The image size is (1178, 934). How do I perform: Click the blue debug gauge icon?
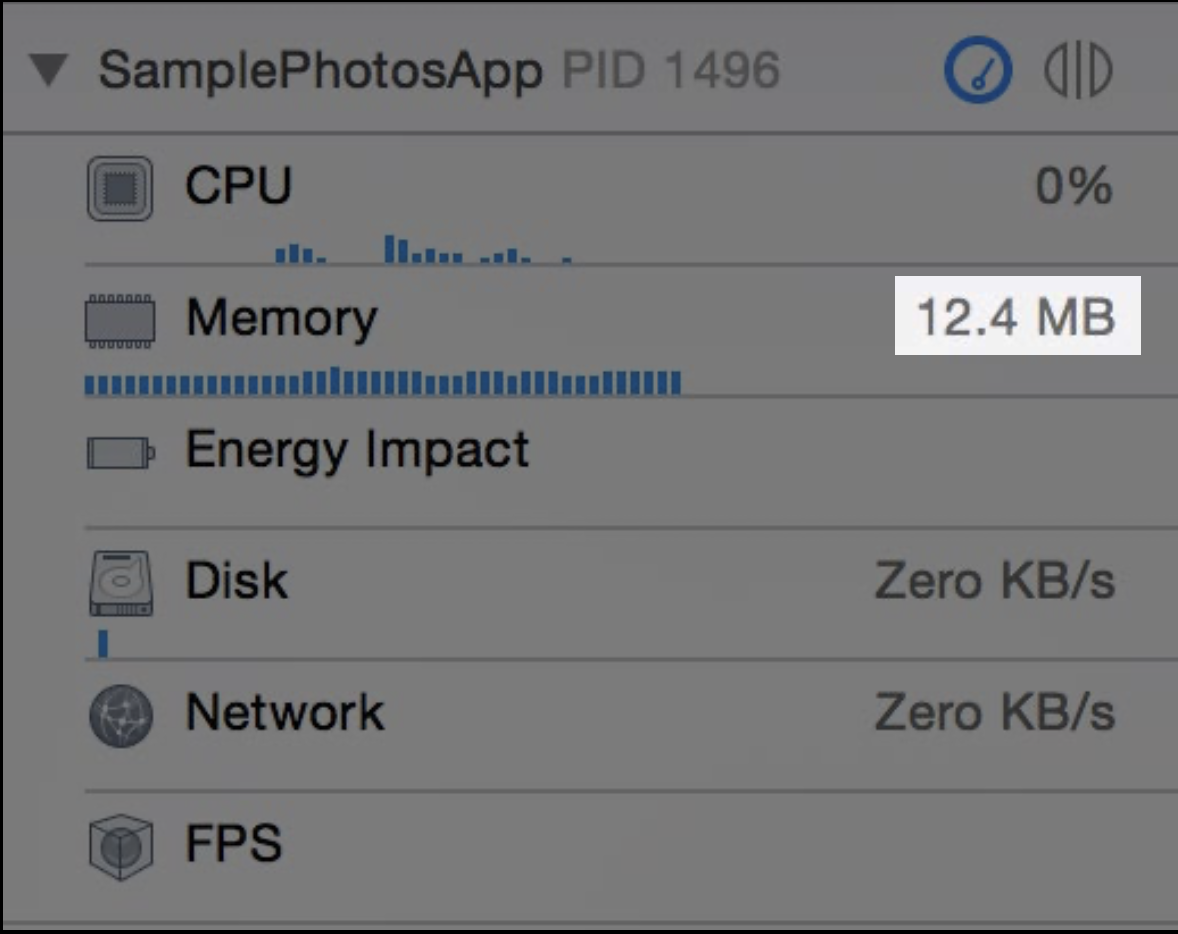977,69
